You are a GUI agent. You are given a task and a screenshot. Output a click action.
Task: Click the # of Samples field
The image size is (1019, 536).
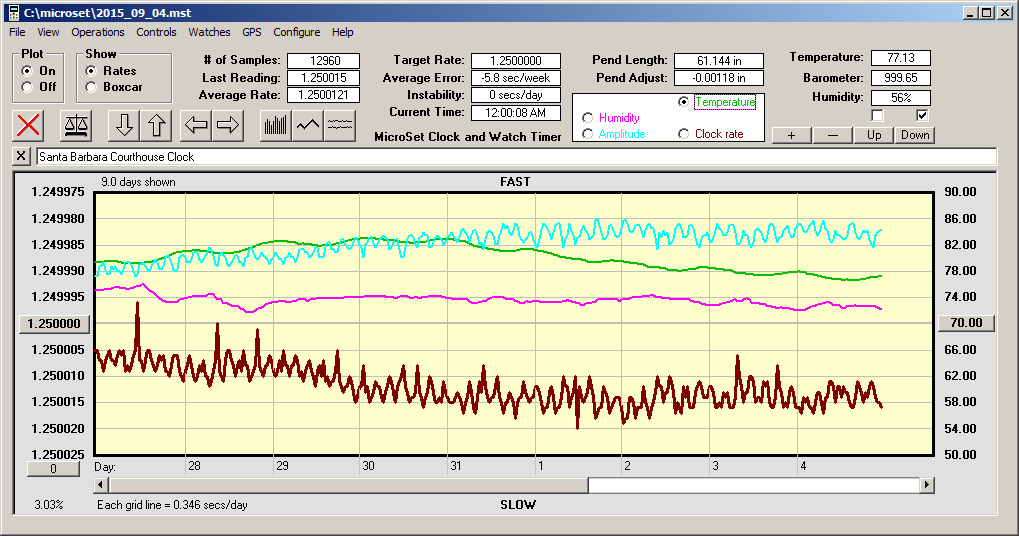pos(324,60)
